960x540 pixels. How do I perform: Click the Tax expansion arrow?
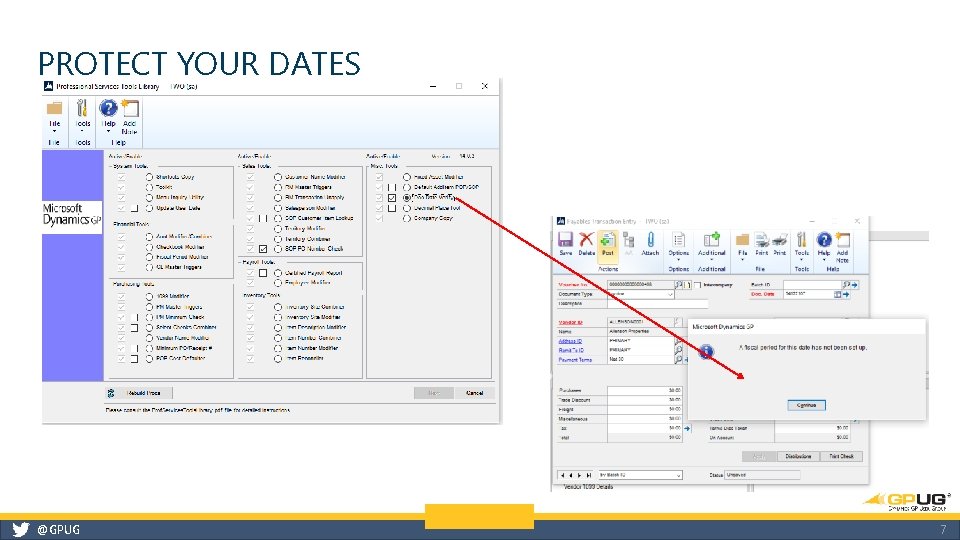(687, 428)
